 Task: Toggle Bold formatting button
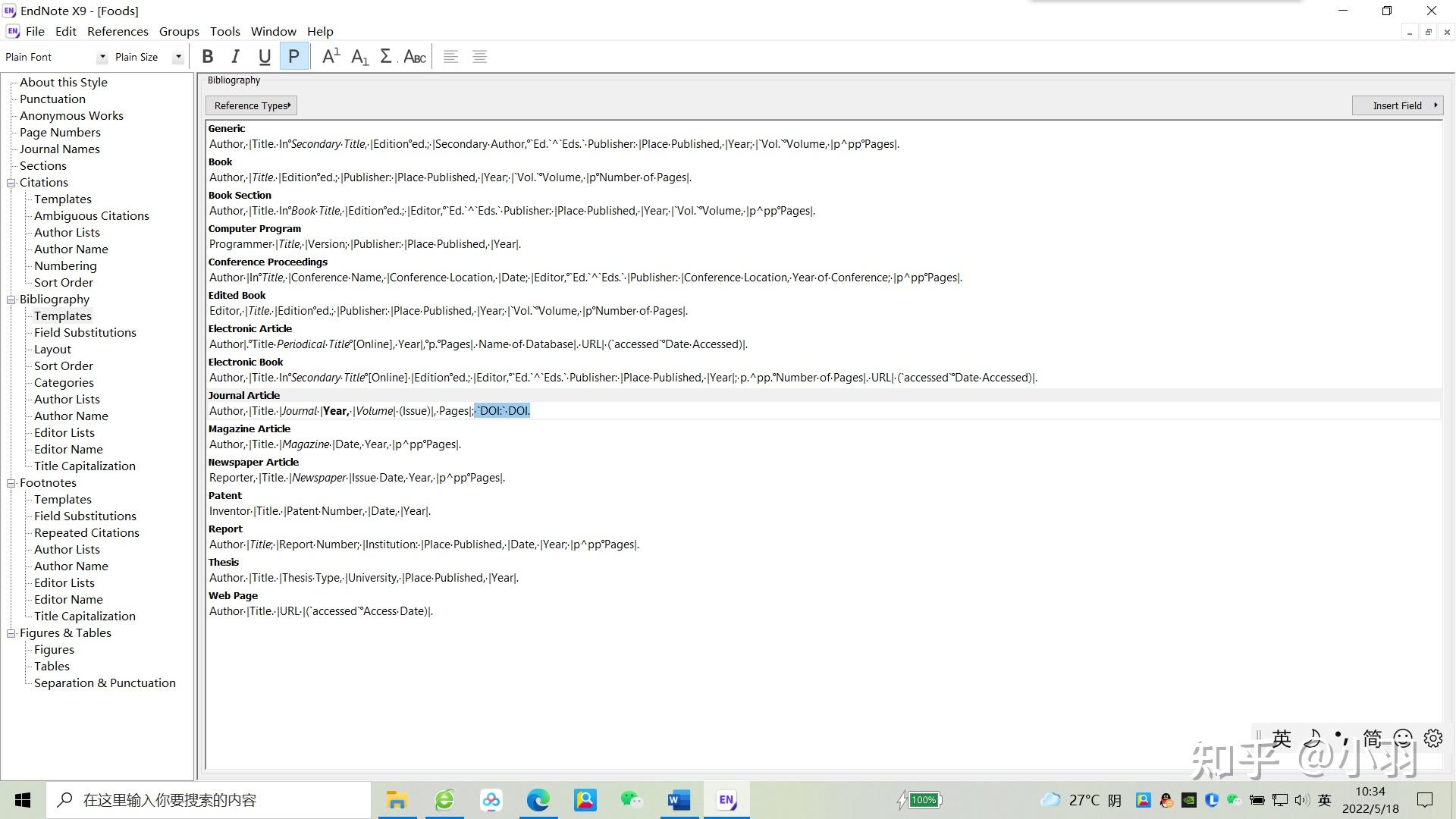coord(208,57)
